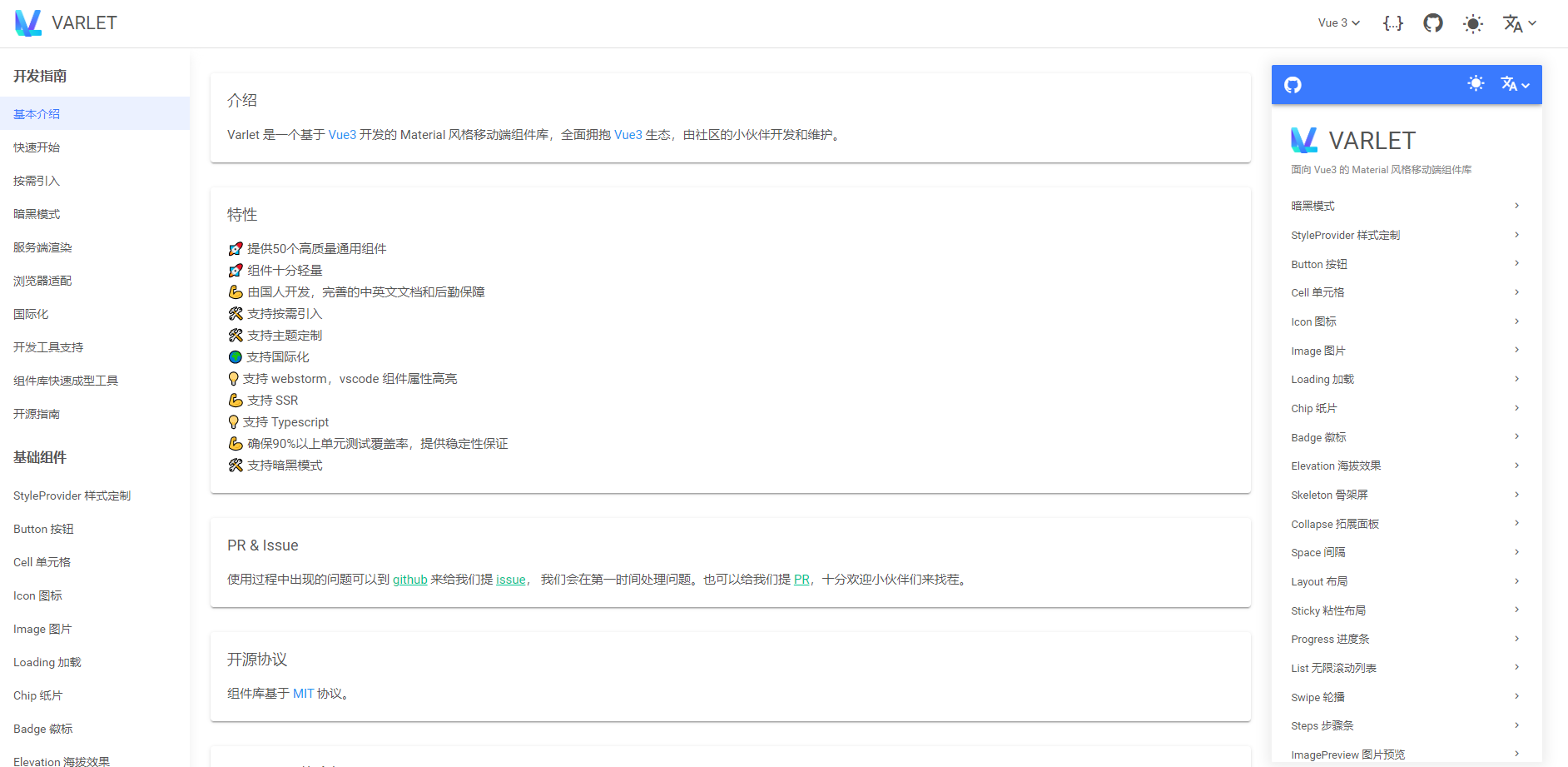This screenshot has height=767, width=1568.
Task: Open List 无限滚动列表 row in preview
Action: point(1407,668)
